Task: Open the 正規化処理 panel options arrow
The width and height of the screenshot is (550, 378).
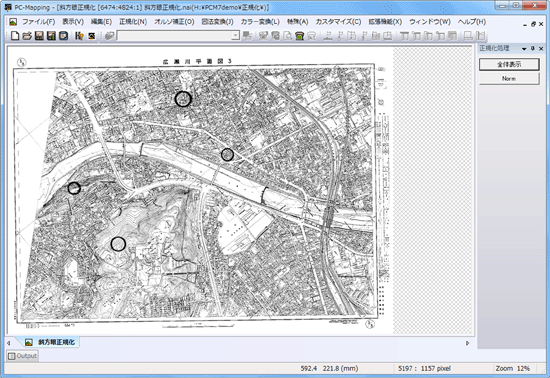Action: point(524,49)
